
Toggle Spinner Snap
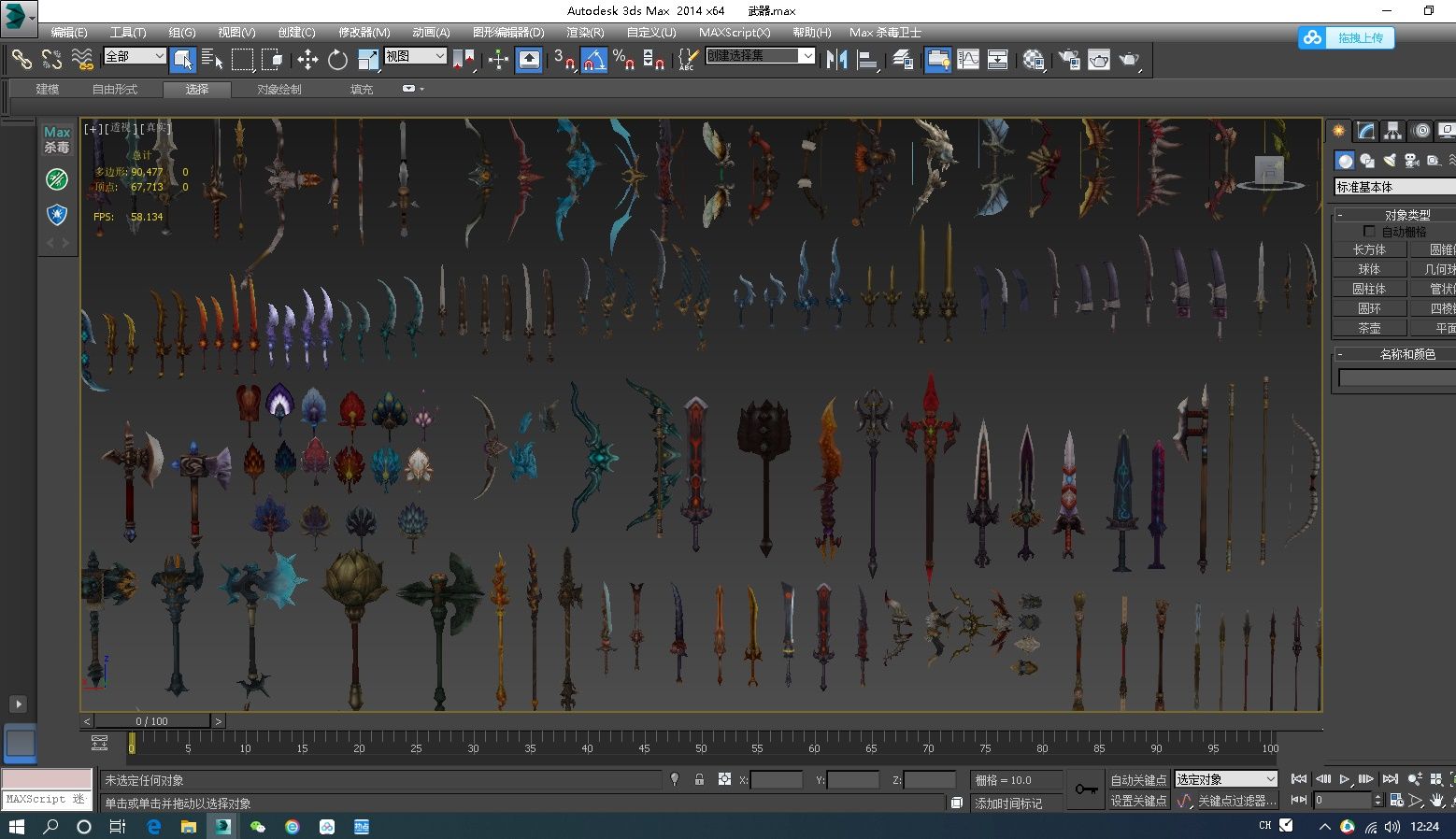654,60
